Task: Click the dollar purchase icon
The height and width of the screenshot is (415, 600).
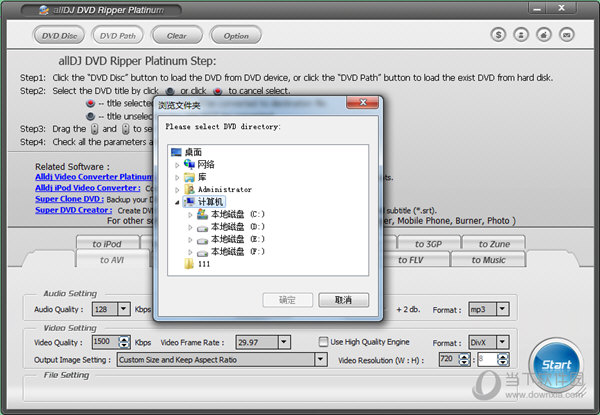Action: [x=498, y=35]
